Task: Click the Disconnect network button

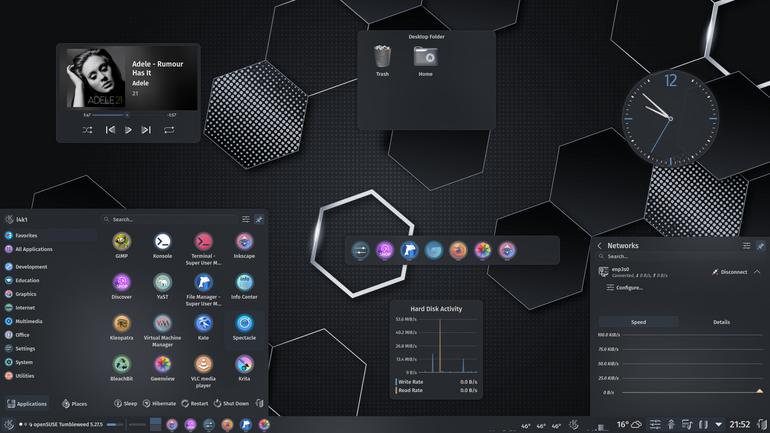Action: (729, 271)
